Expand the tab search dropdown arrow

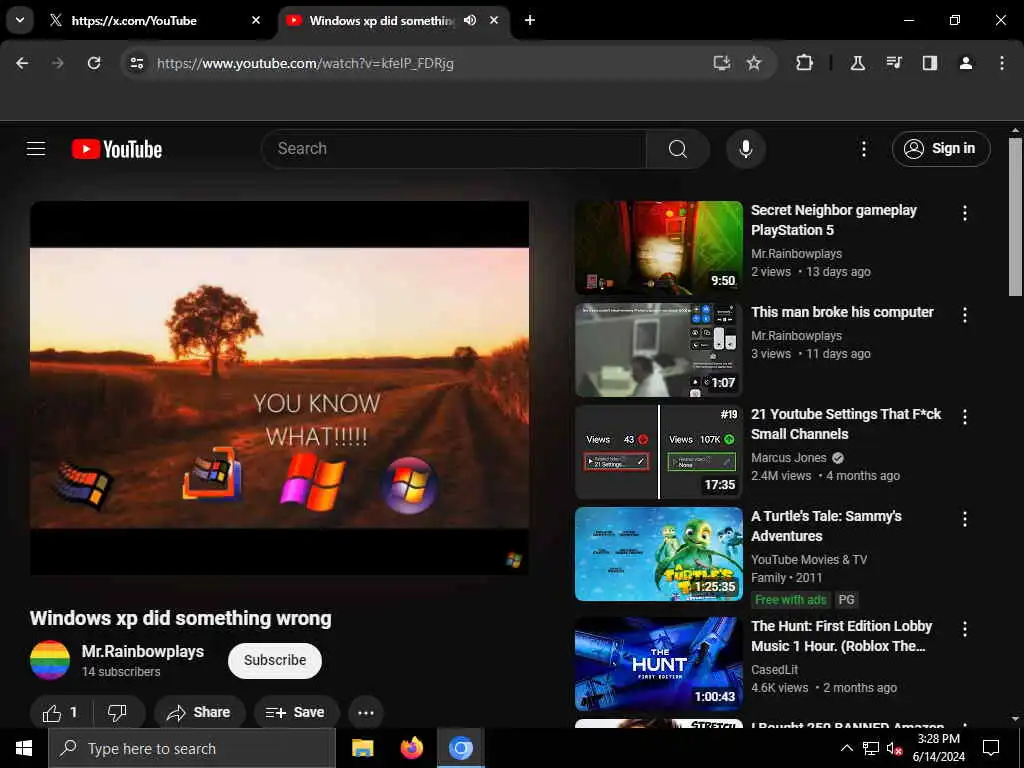(x=20, y=20)
